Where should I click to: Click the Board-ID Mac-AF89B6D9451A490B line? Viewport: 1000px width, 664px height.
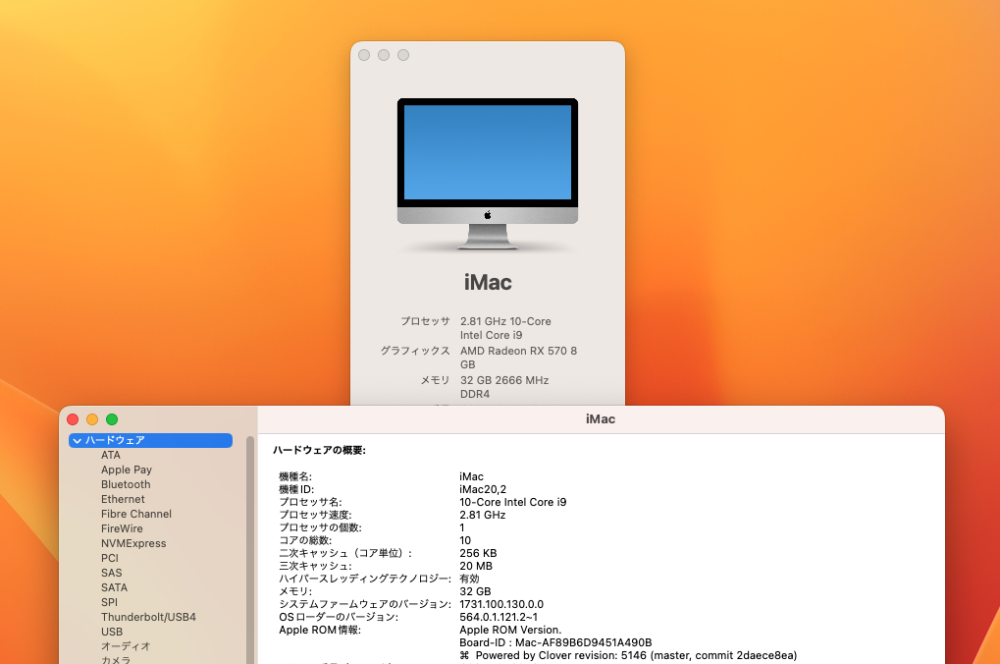[x=555, y=642]
